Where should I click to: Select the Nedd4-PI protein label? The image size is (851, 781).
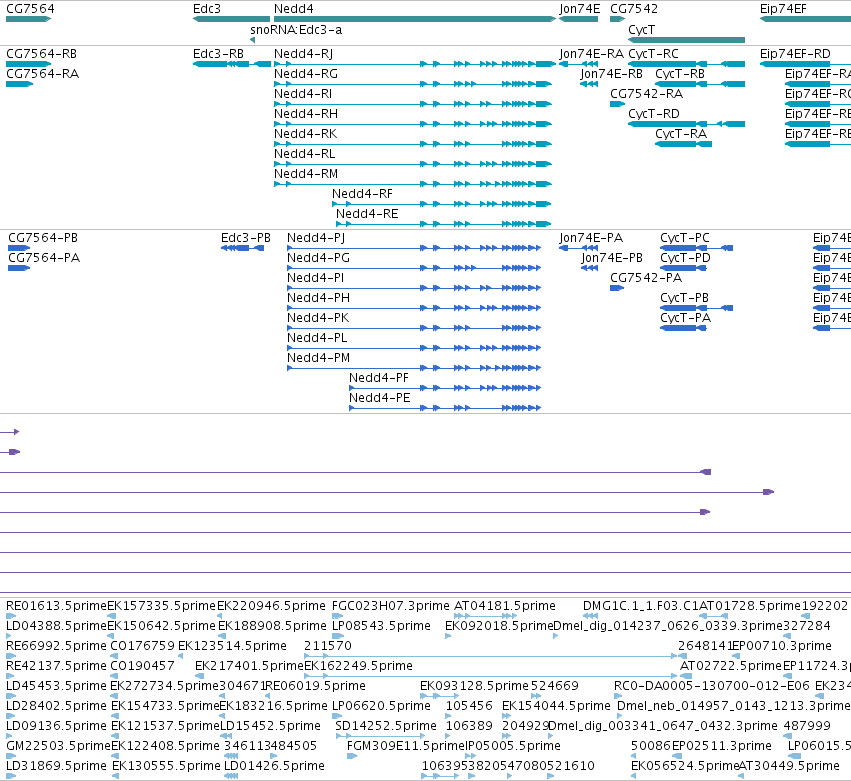[316, 278]
